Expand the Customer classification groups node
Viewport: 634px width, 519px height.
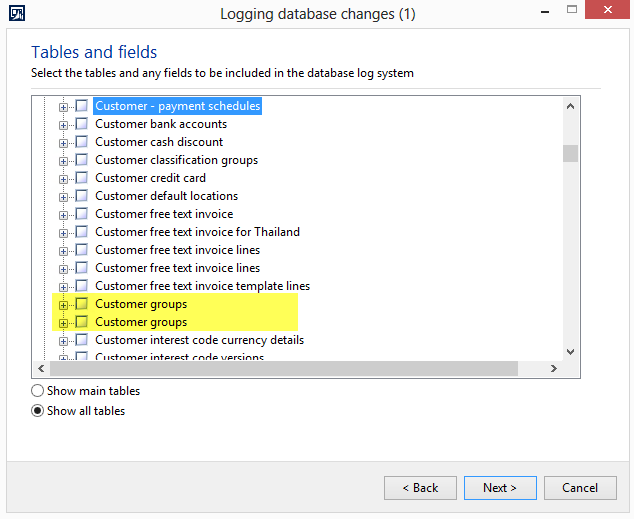64,160
